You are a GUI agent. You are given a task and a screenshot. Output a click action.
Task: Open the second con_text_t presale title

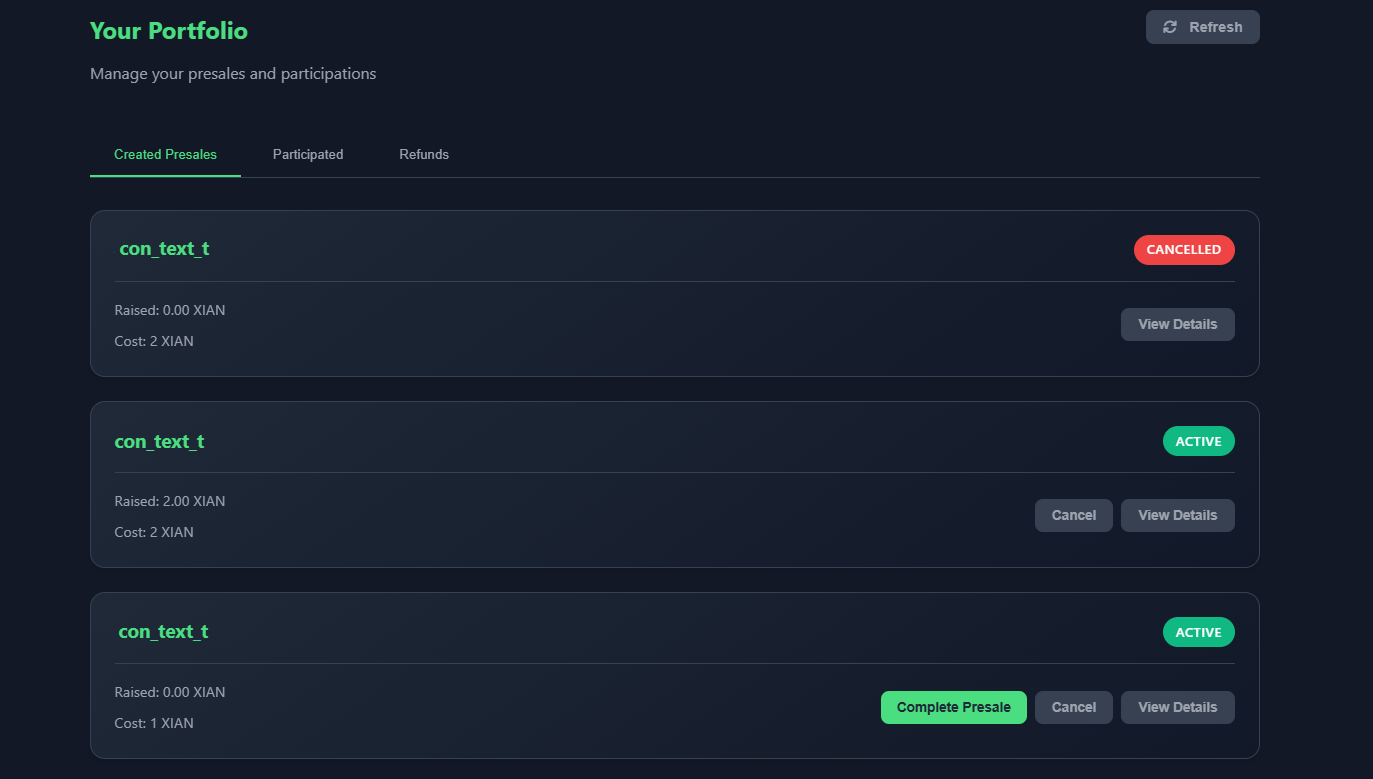159,441
